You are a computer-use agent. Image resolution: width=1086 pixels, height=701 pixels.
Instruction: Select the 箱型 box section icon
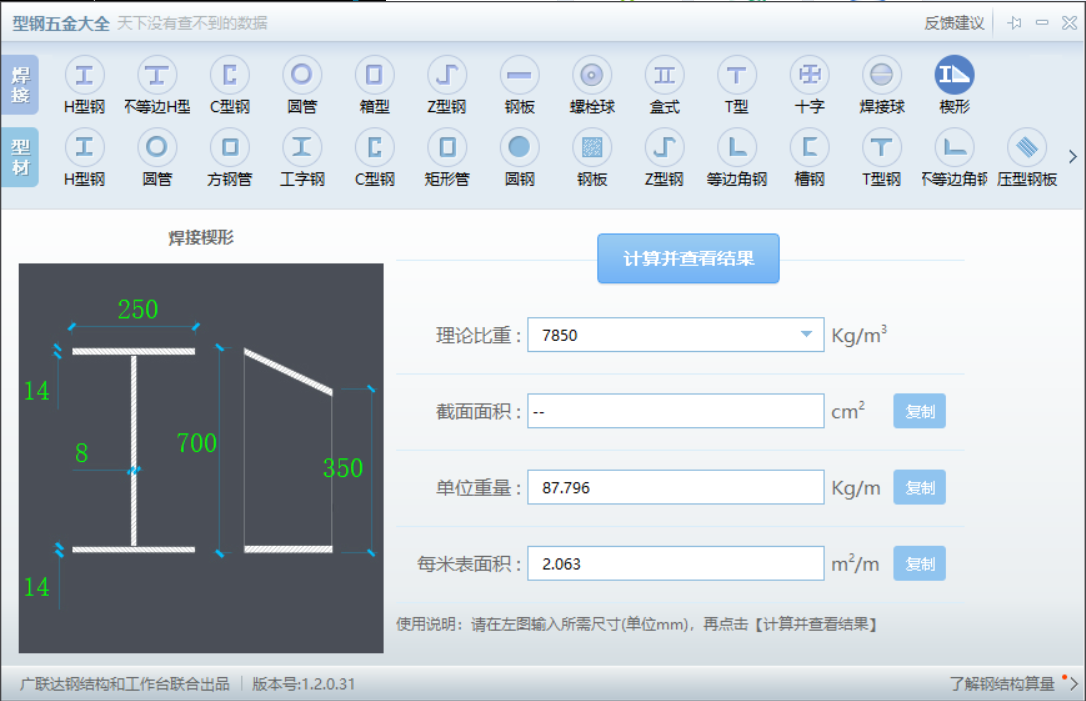click(x=375, y=75)
